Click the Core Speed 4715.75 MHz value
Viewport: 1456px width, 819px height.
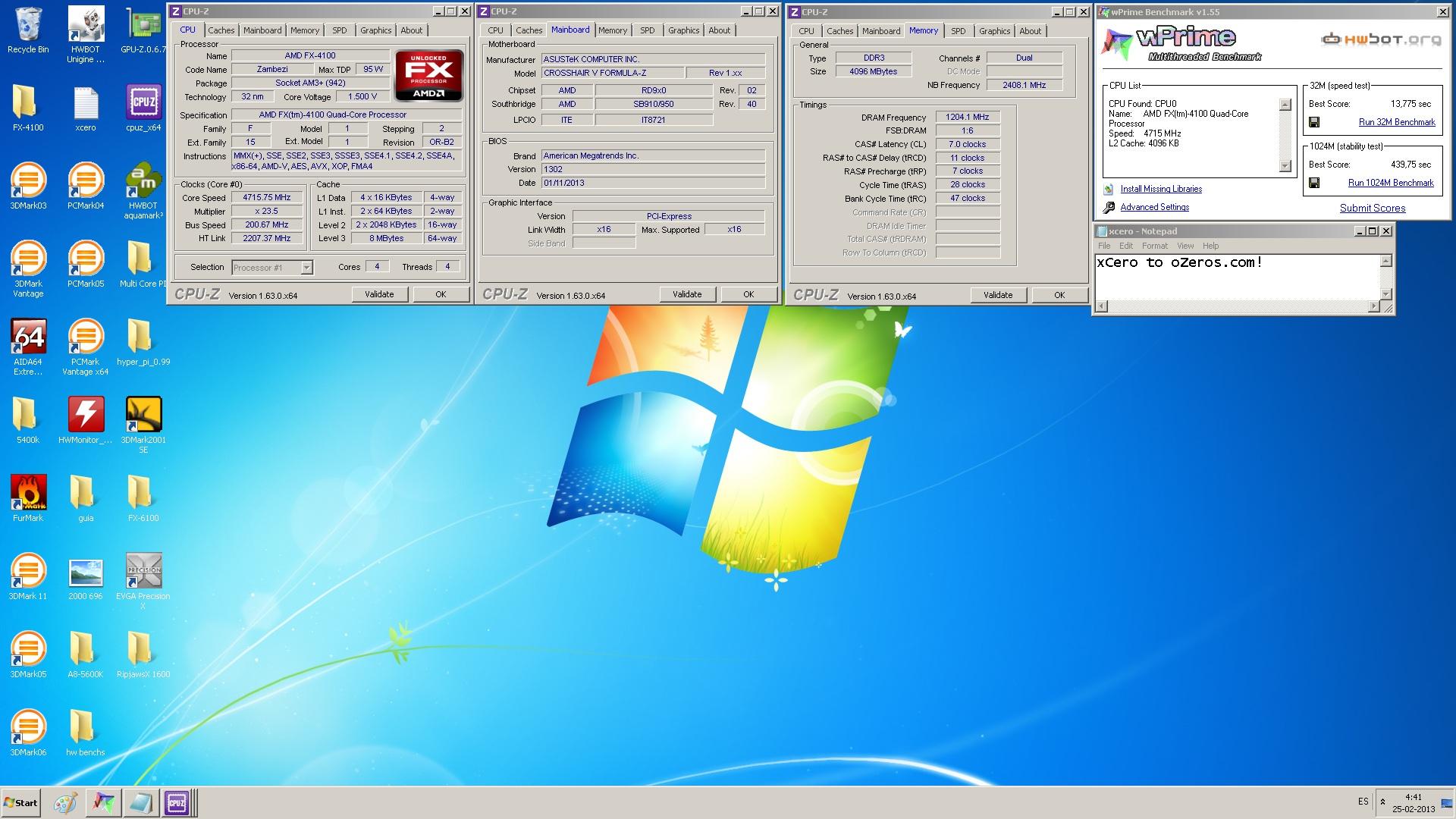266,197
